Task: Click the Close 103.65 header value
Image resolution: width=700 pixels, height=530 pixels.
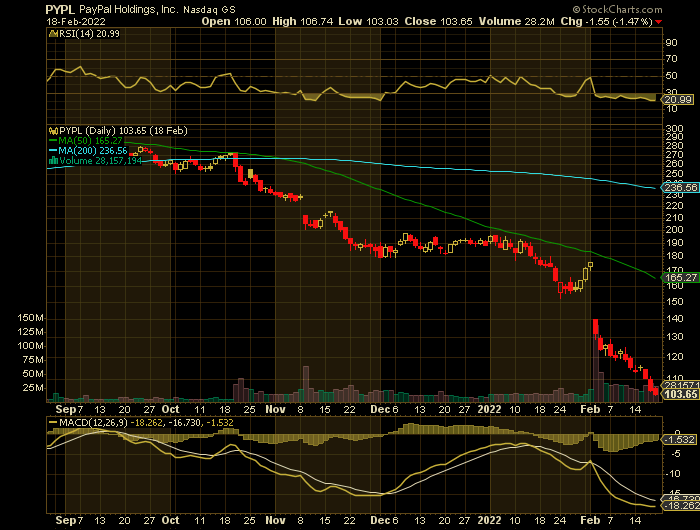Action: coord(438,21)
